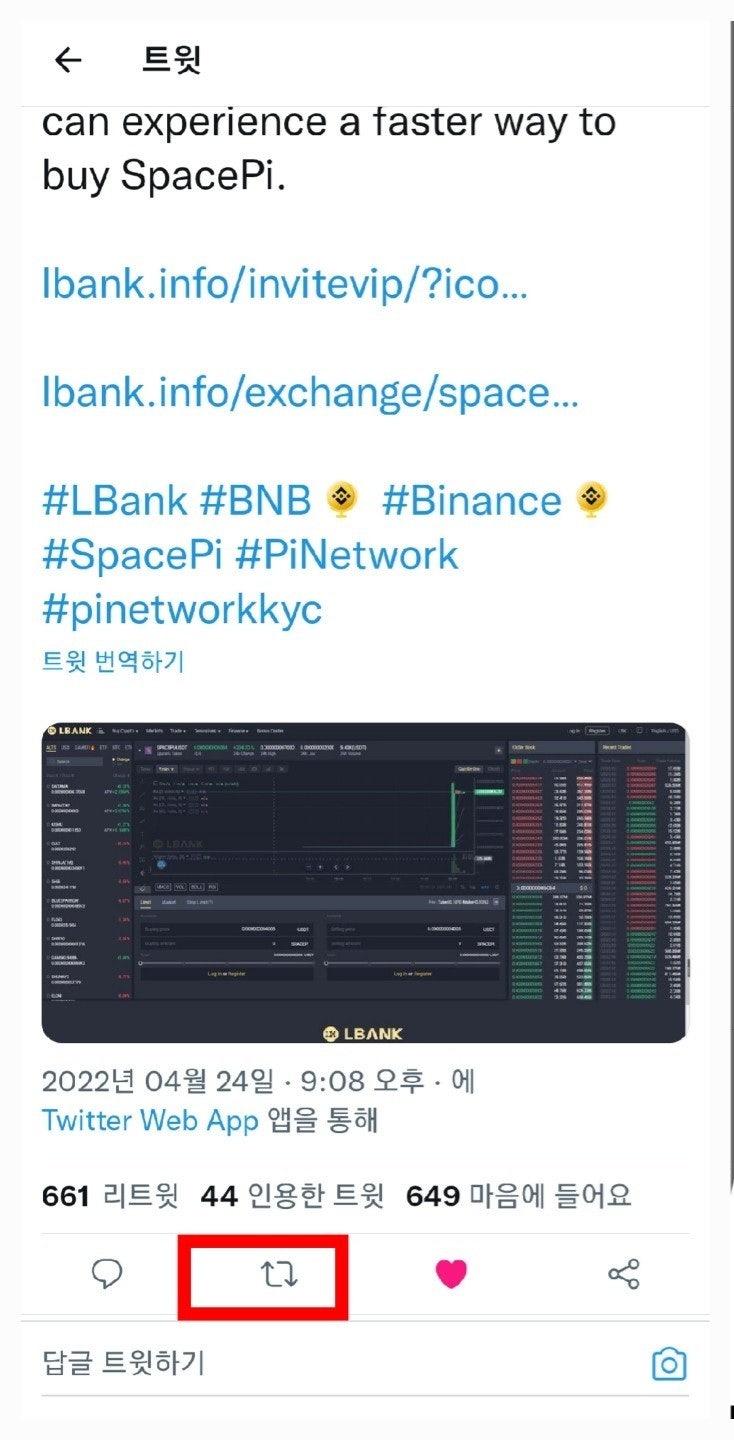View the 44 인용한 트윗 list

click(x=292, y=1195)
